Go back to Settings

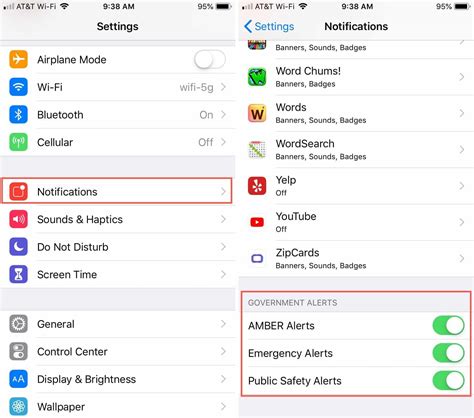tap(269, 26)
